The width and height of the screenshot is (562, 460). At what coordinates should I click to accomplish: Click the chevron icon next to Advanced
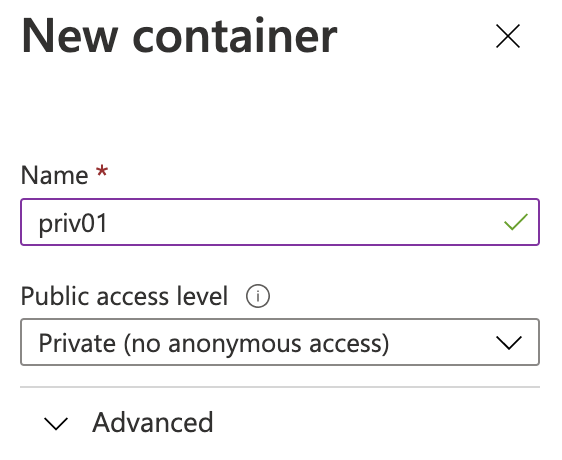[x=56, y=424]
